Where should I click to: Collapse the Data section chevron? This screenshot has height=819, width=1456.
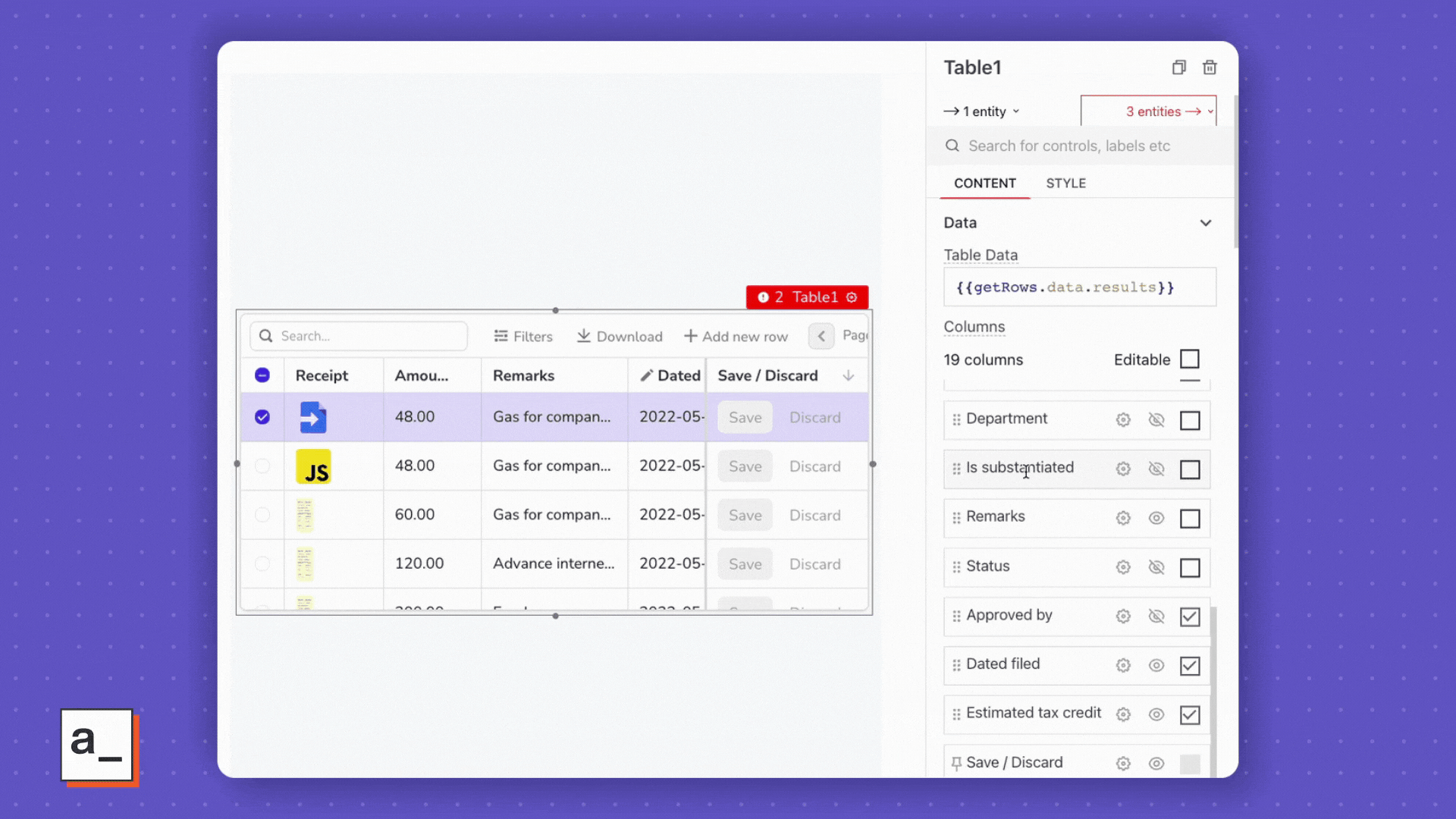coord(1205,223)
